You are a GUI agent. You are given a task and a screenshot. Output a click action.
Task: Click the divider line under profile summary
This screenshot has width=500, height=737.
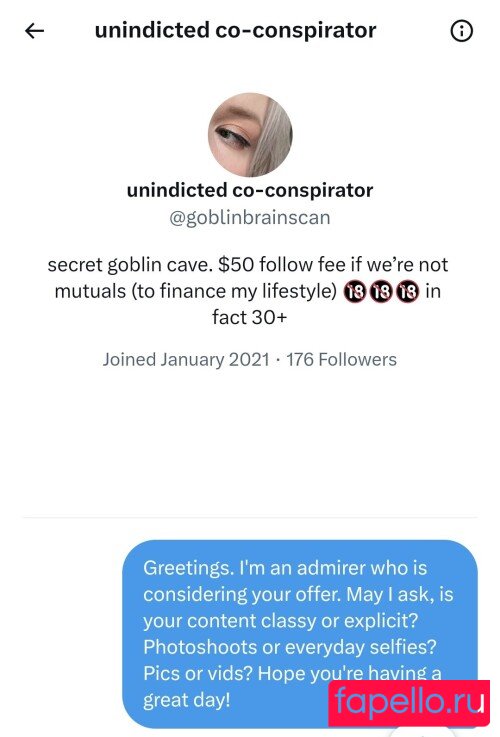pos(250,517)
